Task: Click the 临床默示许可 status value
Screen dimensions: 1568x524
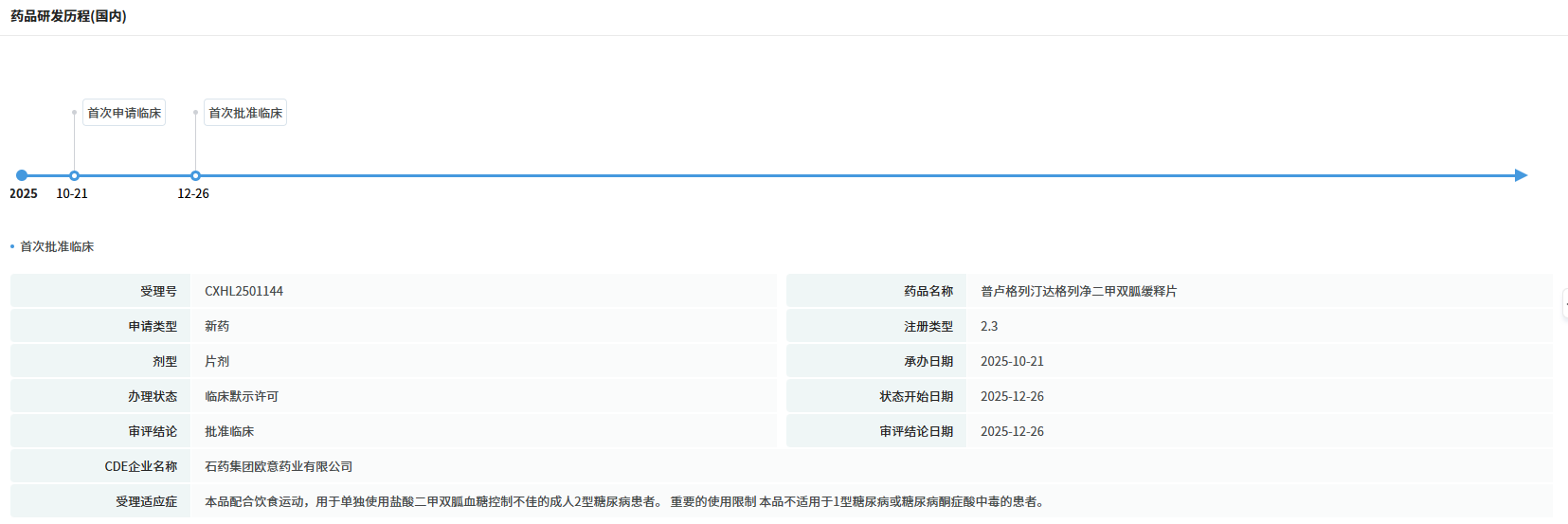Action: [x=242, y=396]
